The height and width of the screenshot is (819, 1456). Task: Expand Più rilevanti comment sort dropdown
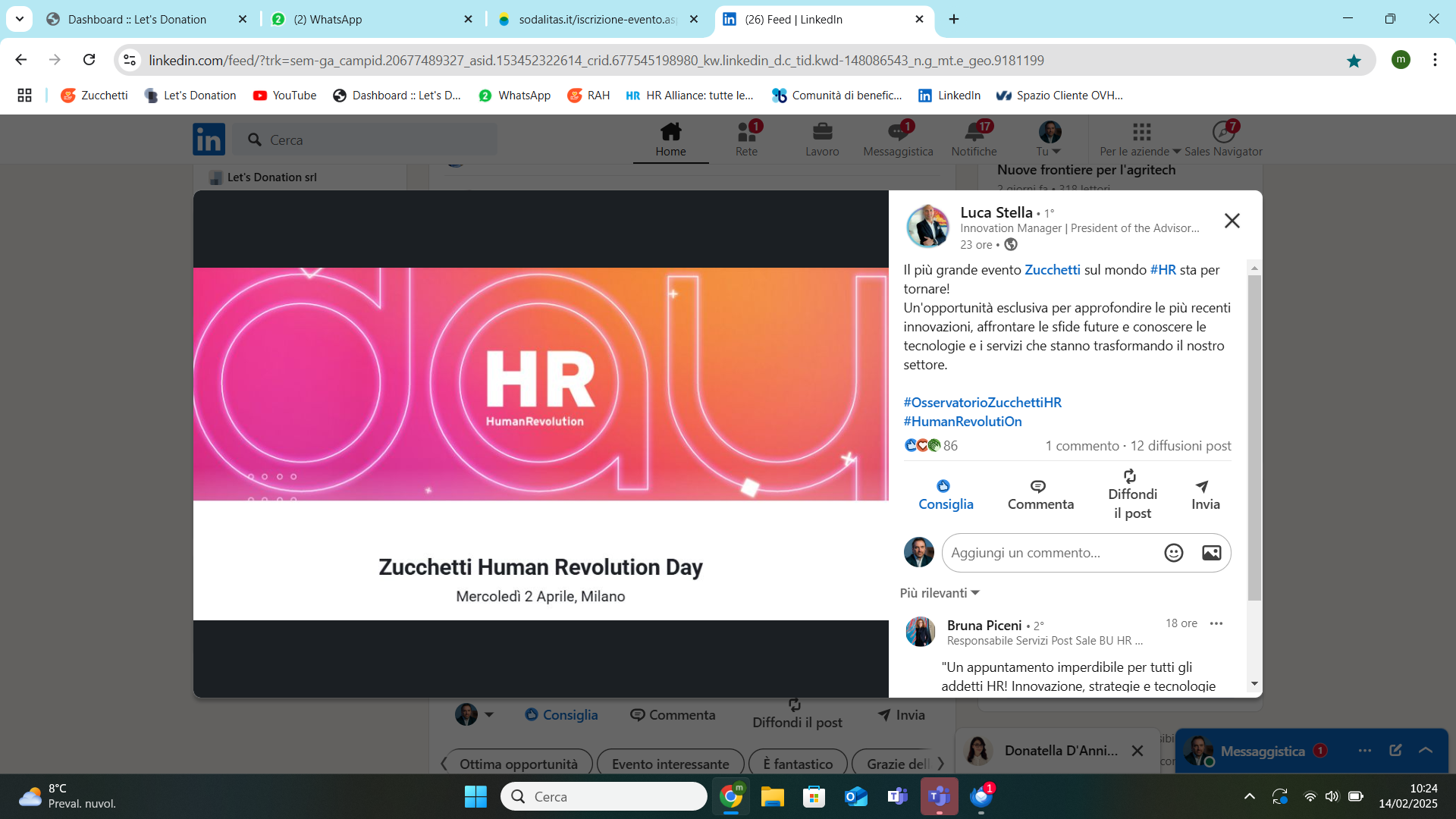940,593
